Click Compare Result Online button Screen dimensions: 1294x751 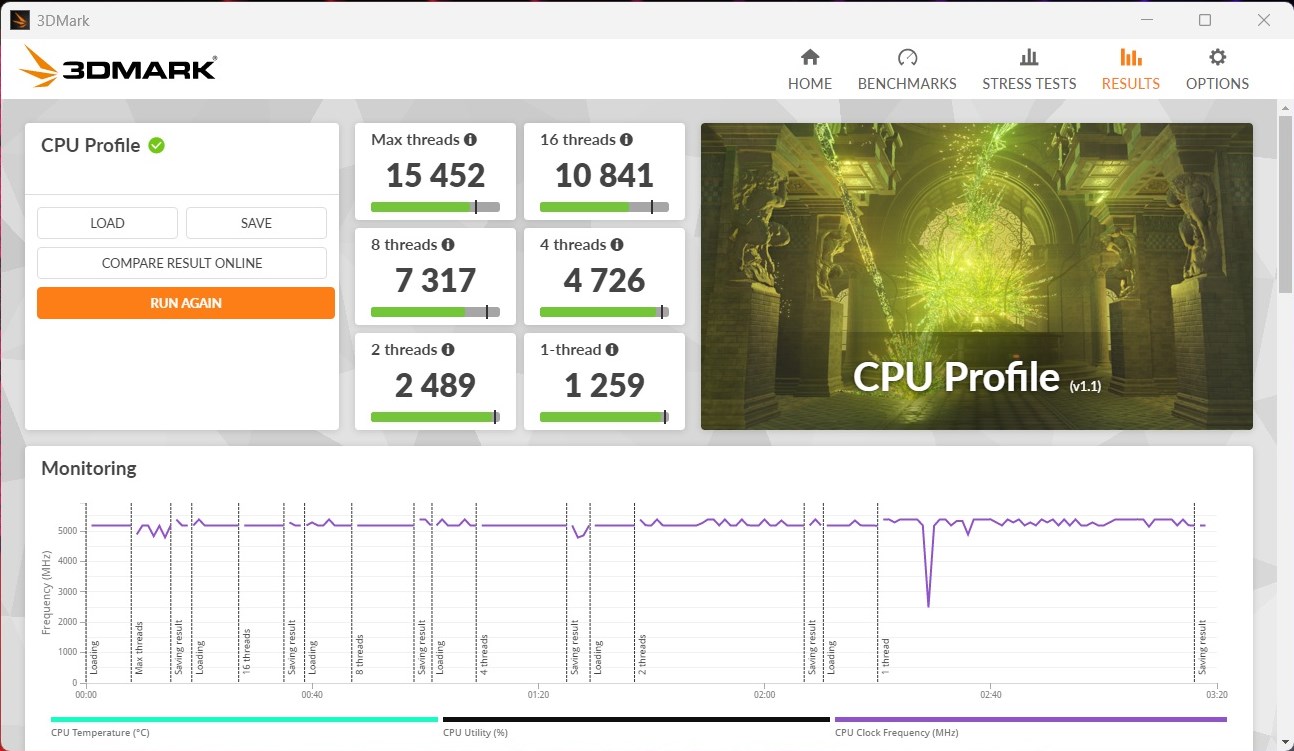[x=182, y=263]
